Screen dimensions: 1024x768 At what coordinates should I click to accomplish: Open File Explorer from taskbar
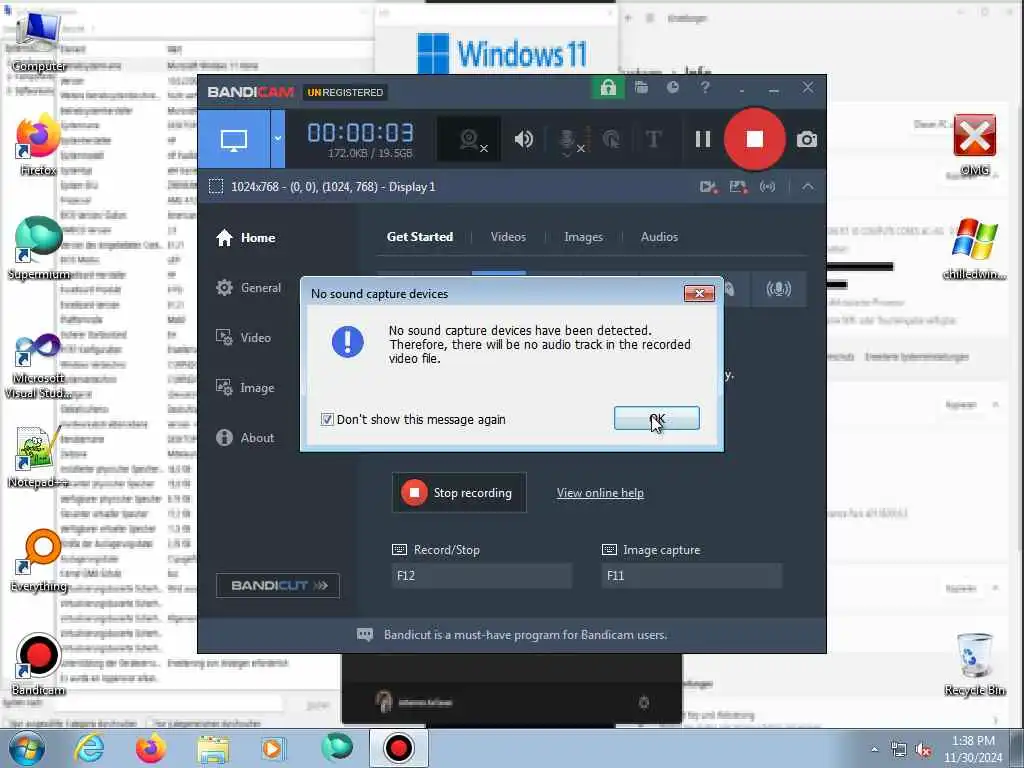tap(213, 748)
